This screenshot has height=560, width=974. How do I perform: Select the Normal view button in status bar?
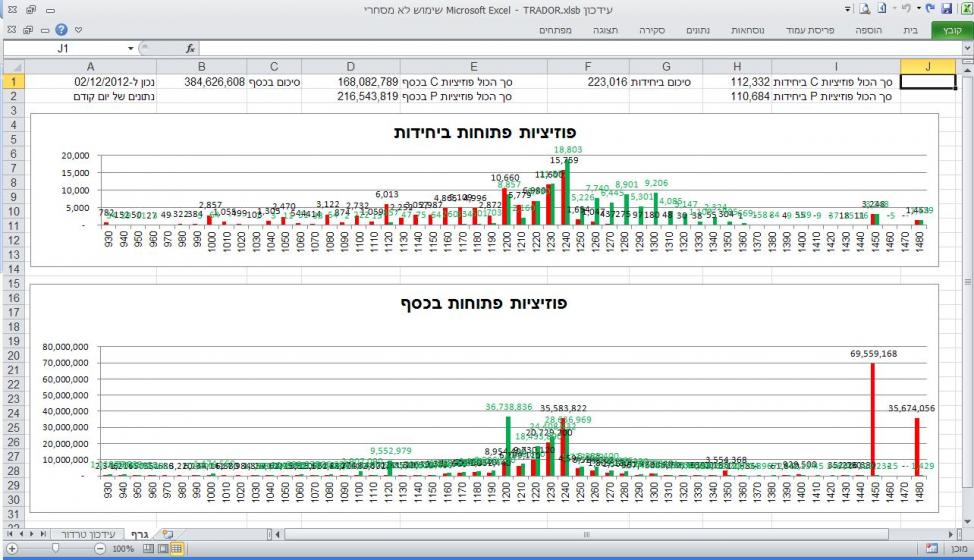pos(175,549)
